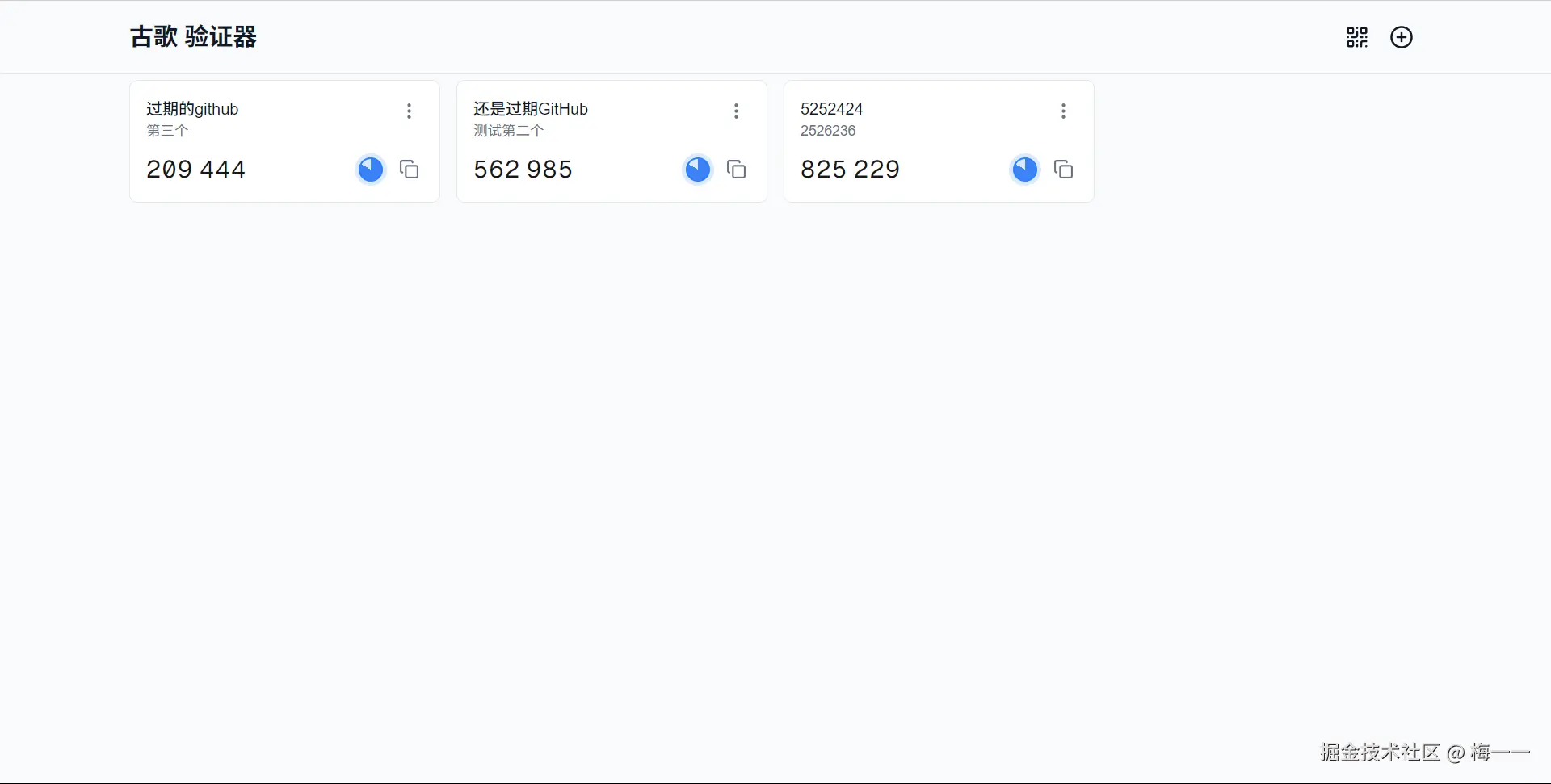Viewport: 1551px width, 784px height.
Task: Select the 562 985 code text
Action: pos(523,170)
